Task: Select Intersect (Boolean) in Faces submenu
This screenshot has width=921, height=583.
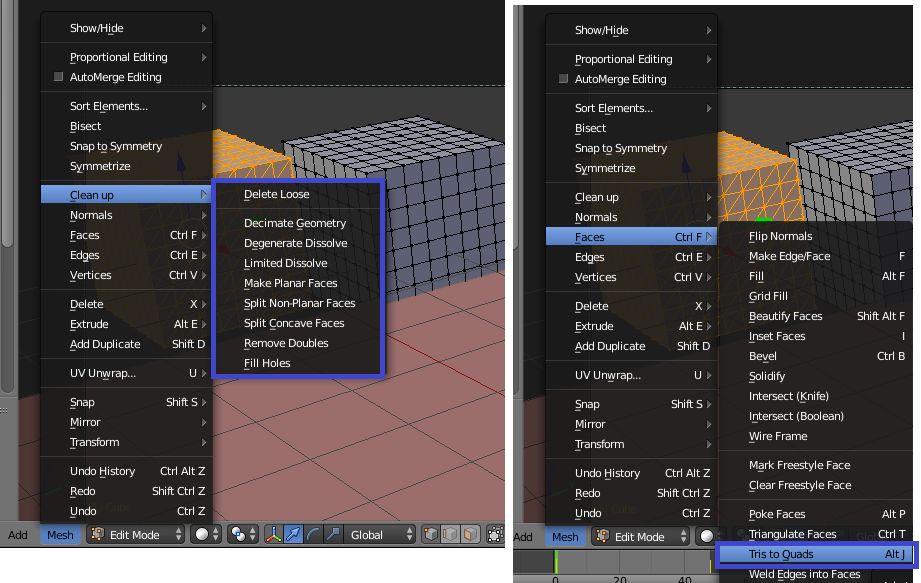Action: [816, 416]
